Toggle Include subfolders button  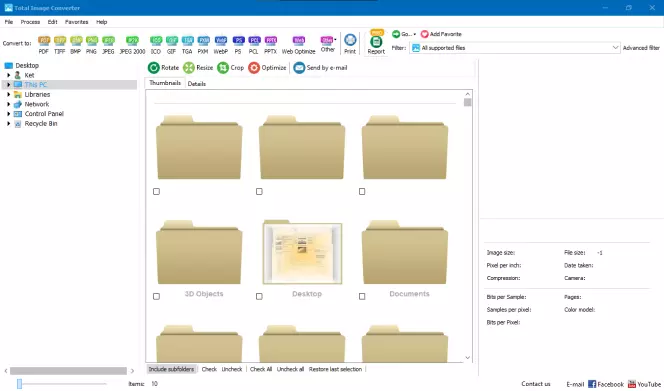tap(171, 369)
